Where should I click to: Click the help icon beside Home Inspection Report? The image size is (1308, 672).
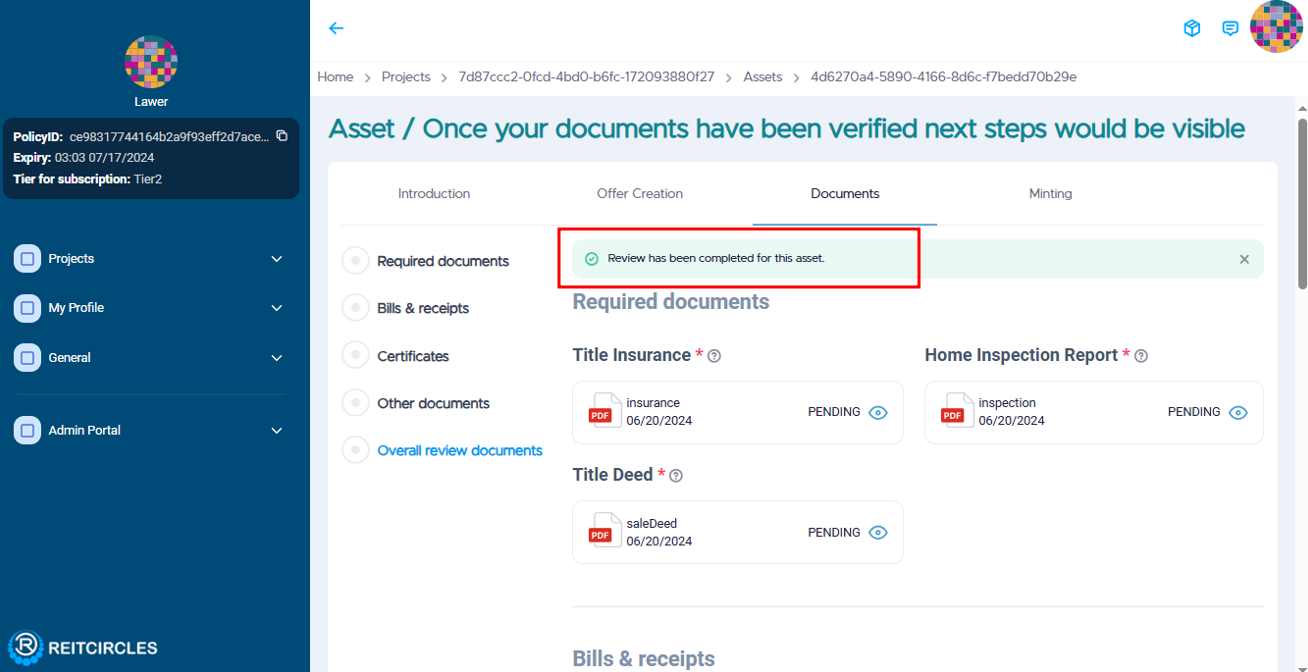click(x=1141, y=354)
